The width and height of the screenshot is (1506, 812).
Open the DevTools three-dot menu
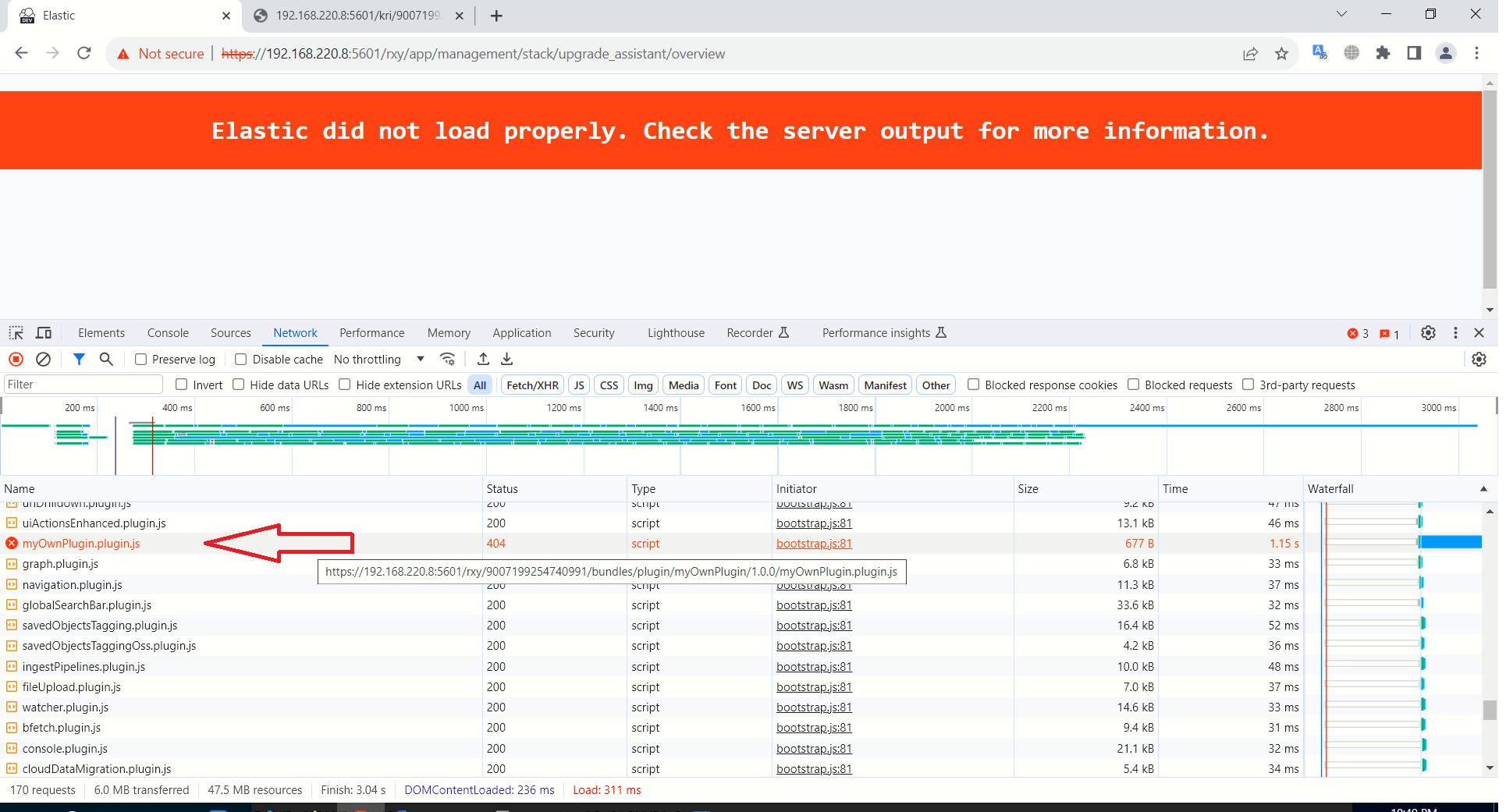[x=1455, y=333]
